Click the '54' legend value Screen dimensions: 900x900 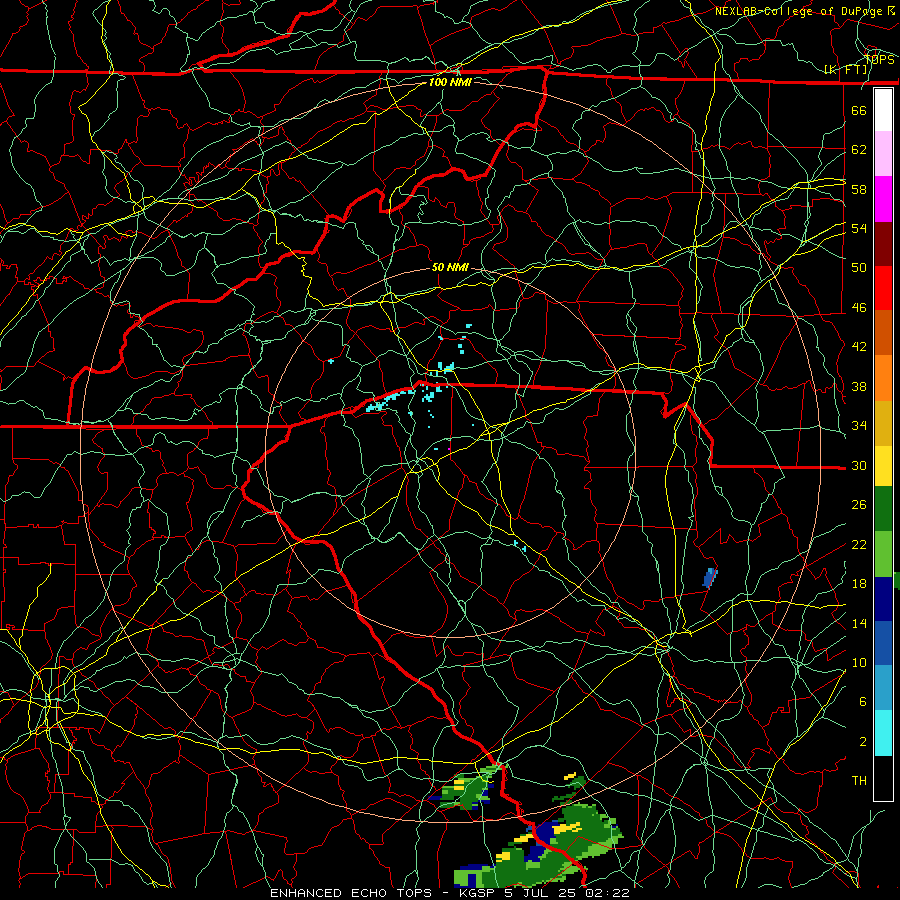click(859, 228)
